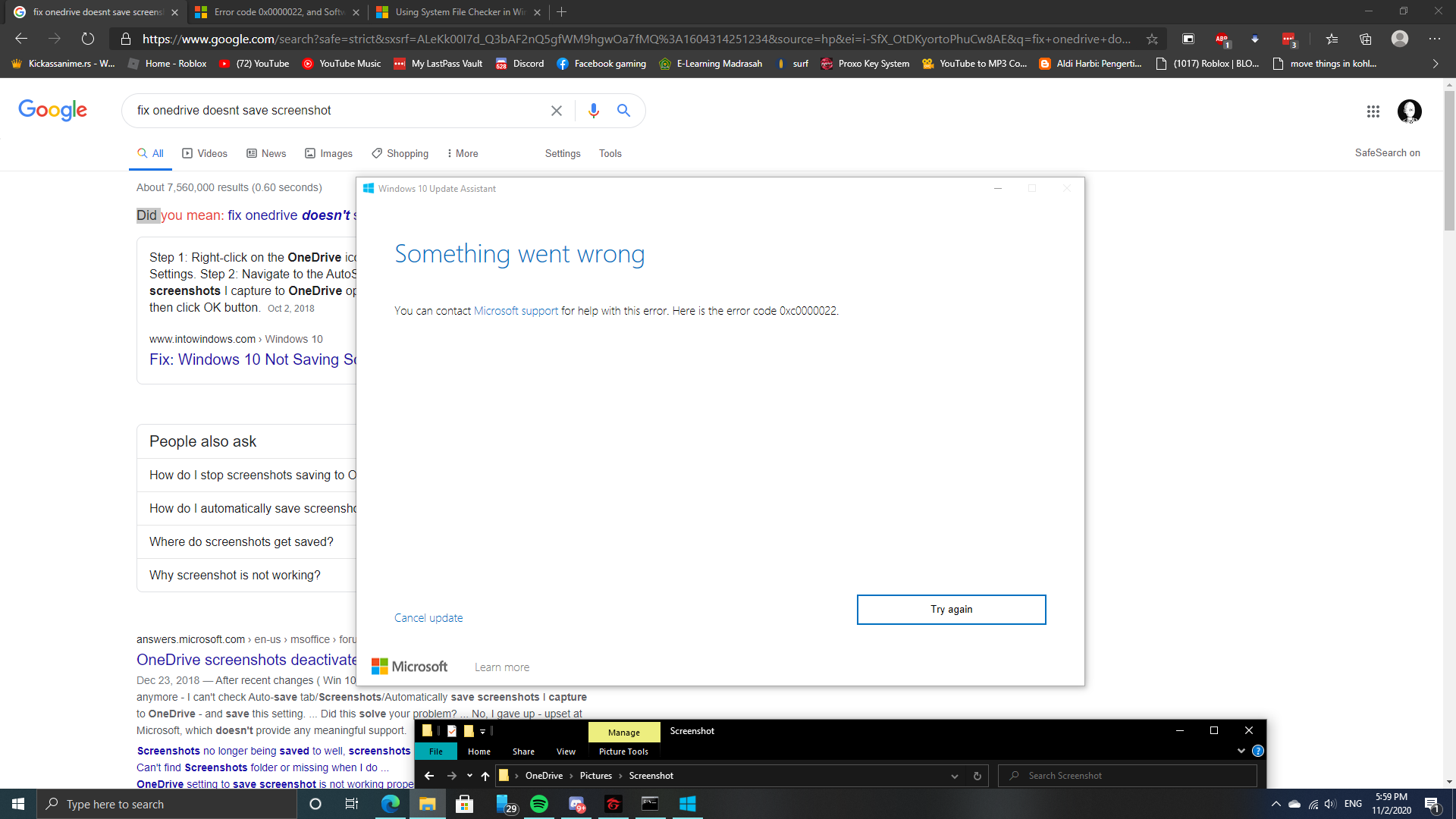Expand File Explorer address history dropdown

954,776
